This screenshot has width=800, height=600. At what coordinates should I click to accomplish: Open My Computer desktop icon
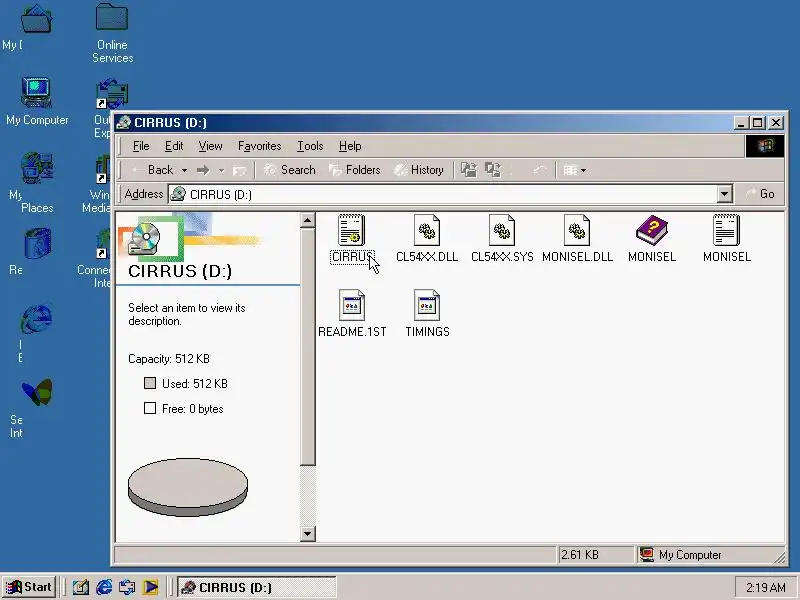point(36,93)
